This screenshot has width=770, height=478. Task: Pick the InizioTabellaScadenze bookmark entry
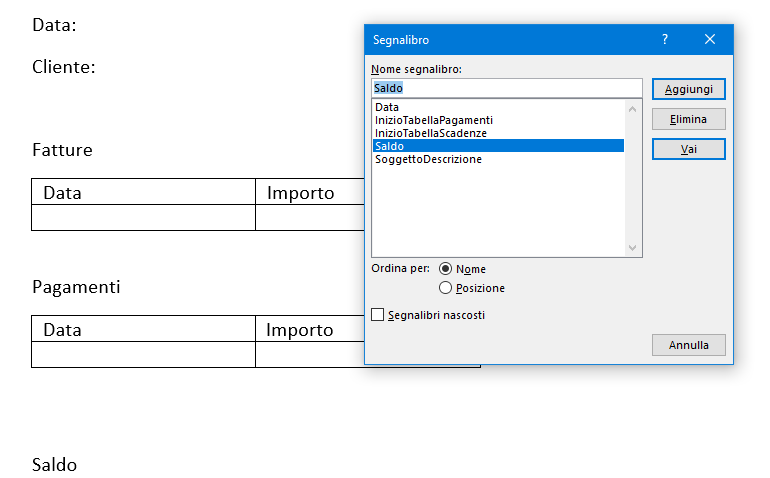coord(431,133)
